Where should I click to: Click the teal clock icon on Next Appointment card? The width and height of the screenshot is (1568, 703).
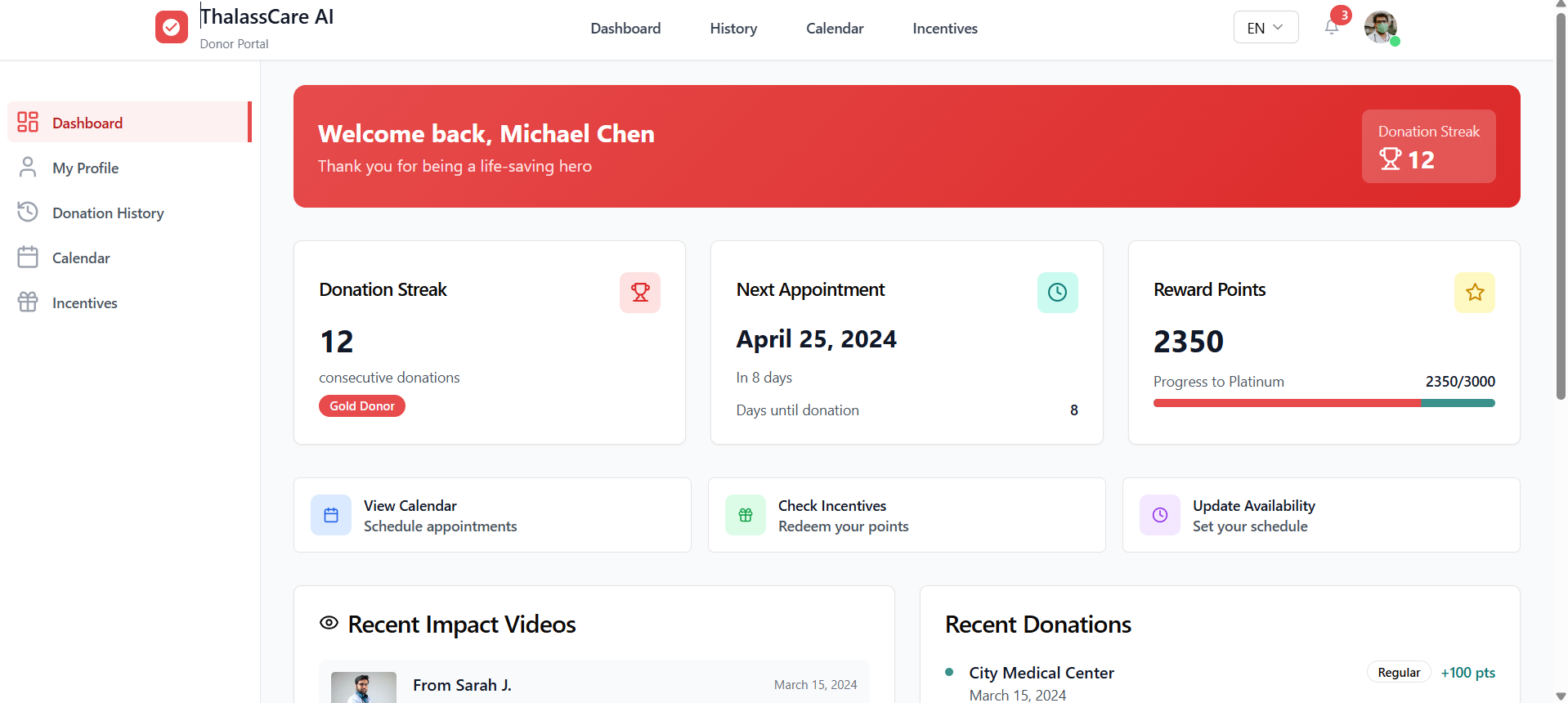point(1058,293)
